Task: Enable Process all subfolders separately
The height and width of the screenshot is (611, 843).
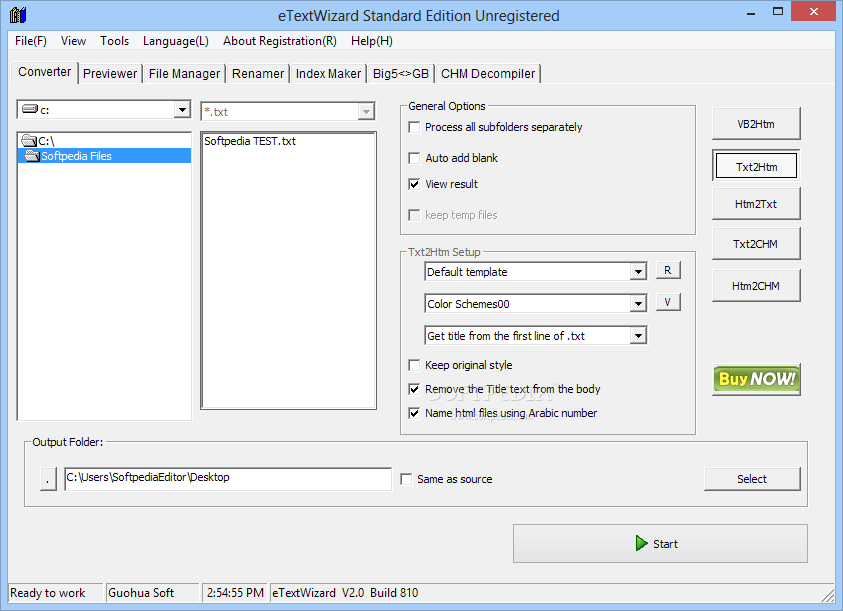Action: (414, 127)
